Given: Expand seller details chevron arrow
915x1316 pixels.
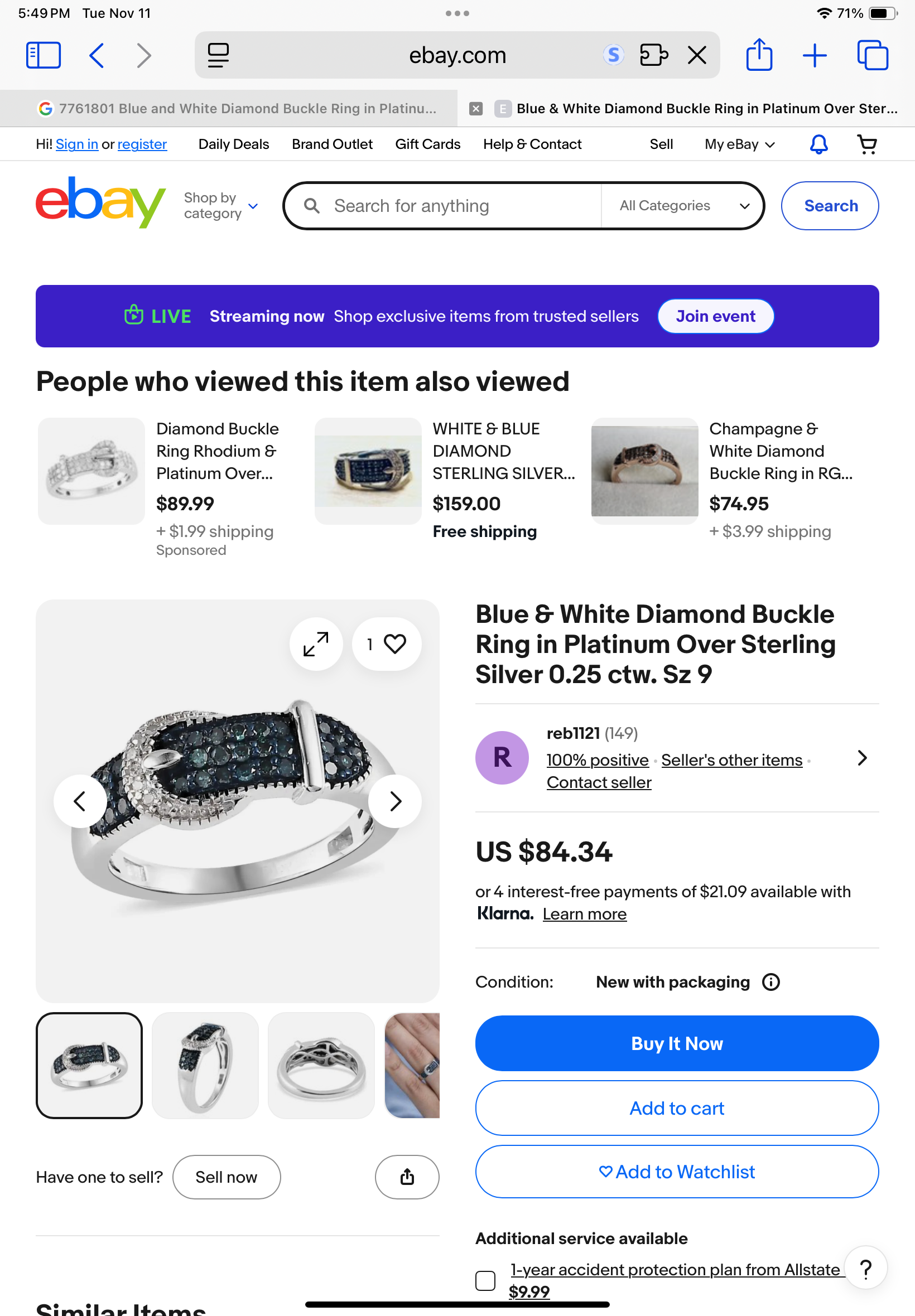Looking at the screenshot, I should [x=861, y=758].
